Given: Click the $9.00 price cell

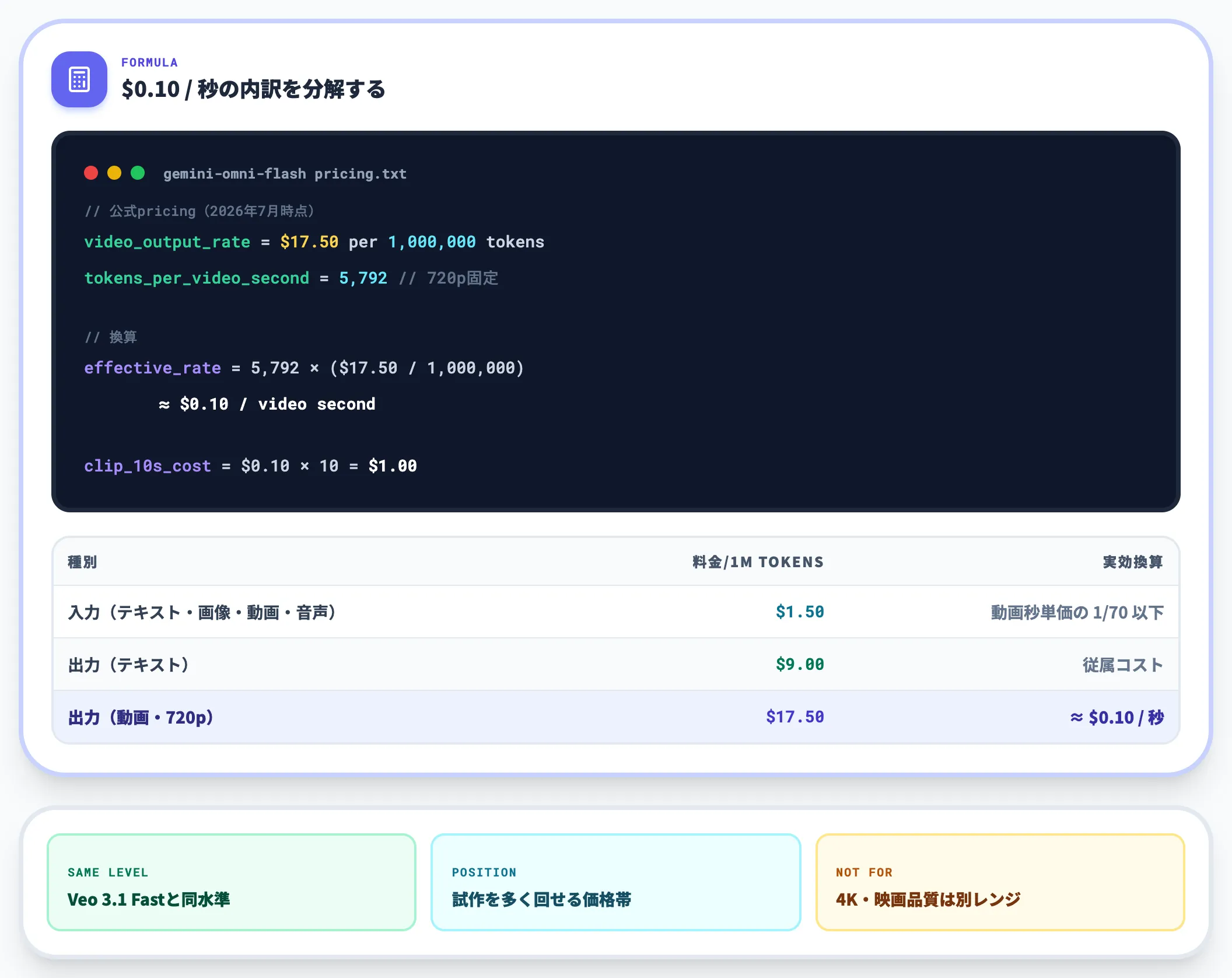Looking at the screenshot, I should click(800, 665).
